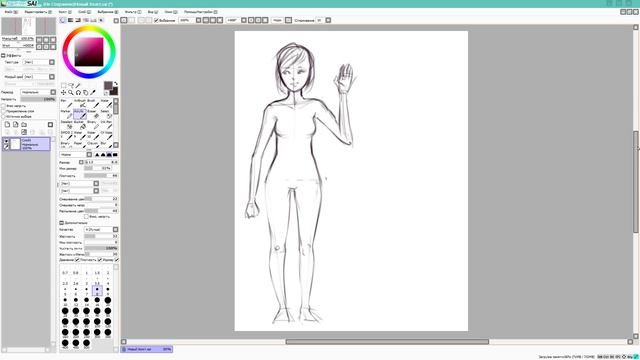Enable preserve opacity checkbox in layer panel

pos(4,106)
